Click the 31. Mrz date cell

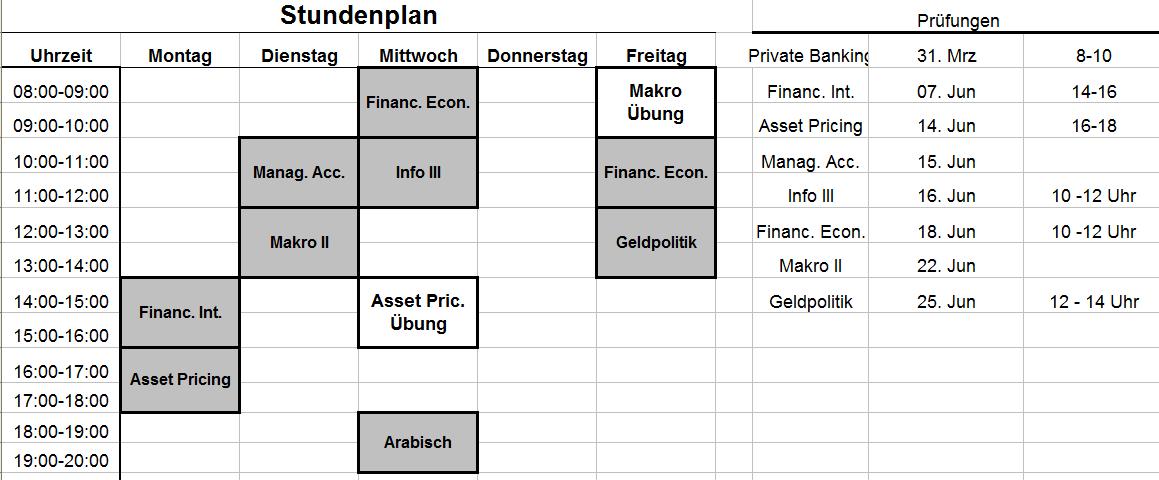(x=946, y=56)
